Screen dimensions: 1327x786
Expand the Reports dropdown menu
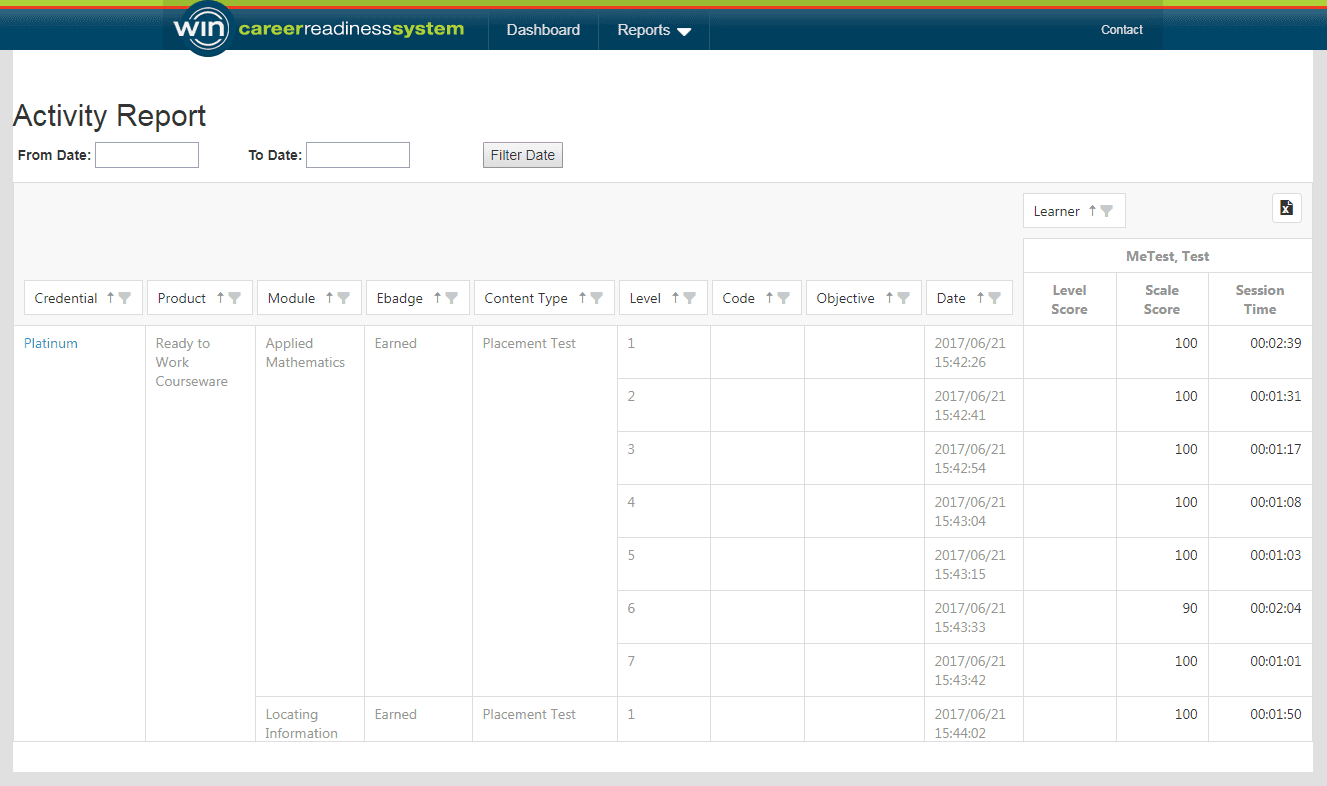pyautogui.click(x=654, y=30)
